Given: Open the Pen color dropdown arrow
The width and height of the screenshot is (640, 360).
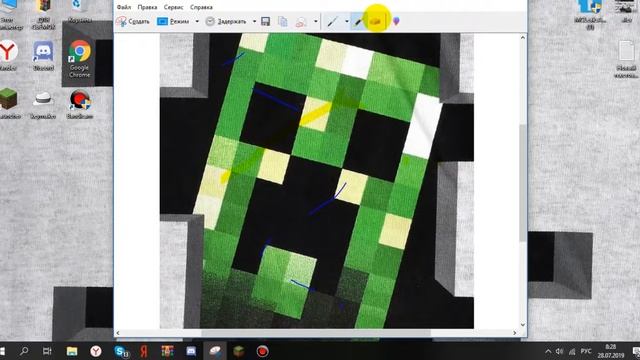Looking at the screenshot, I should [x=347, y=21].
